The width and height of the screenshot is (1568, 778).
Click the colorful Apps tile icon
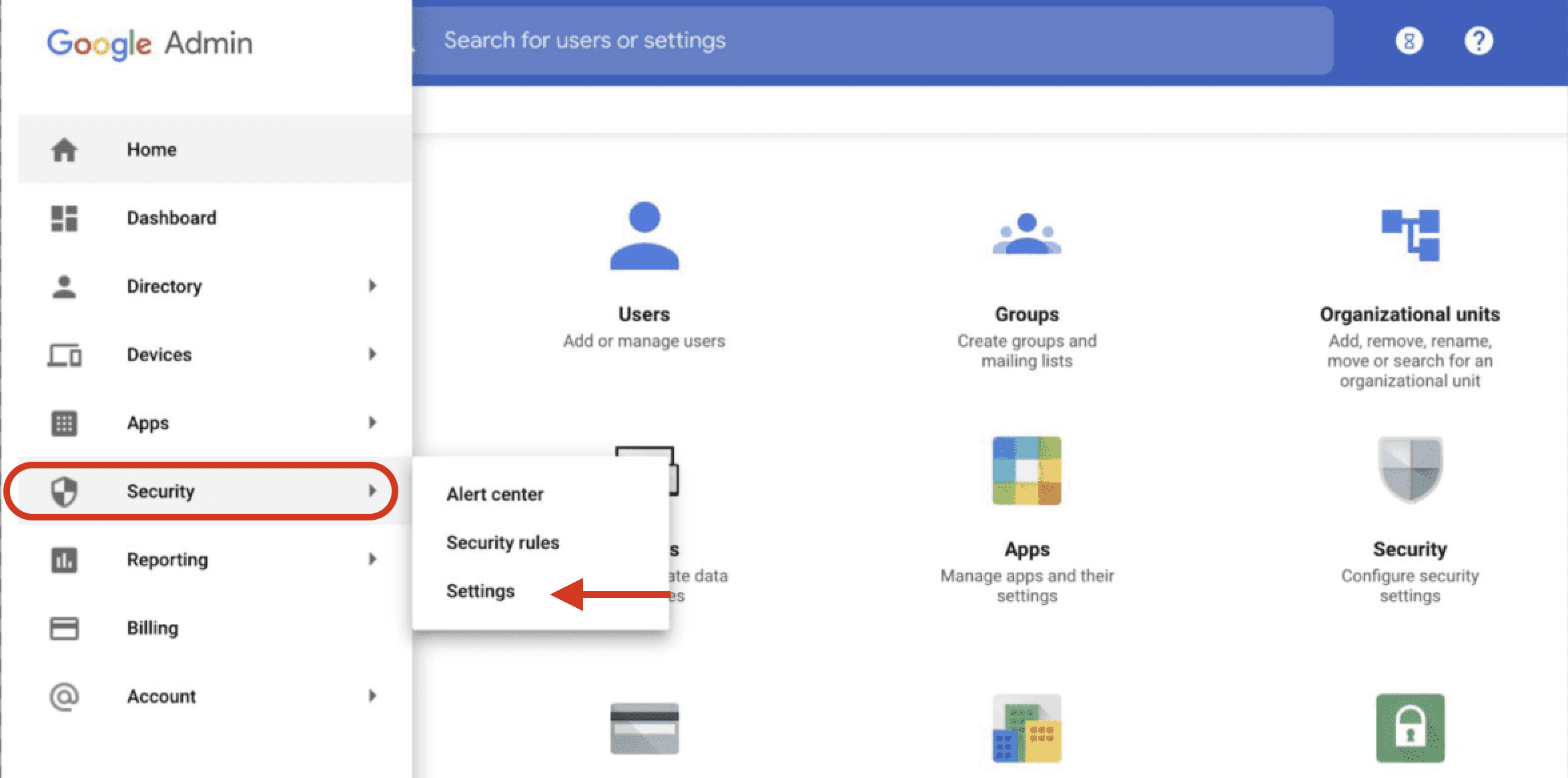click(1027, 470)
